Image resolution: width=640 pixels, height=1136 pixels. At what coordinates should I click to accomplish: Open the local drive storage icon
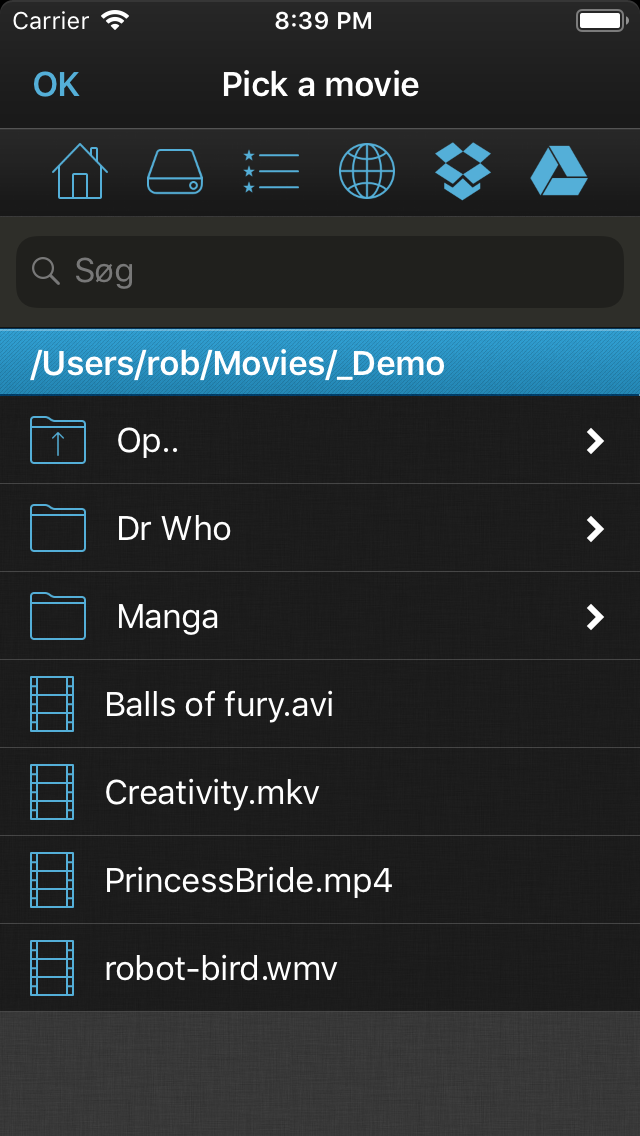tap(175, 172)
